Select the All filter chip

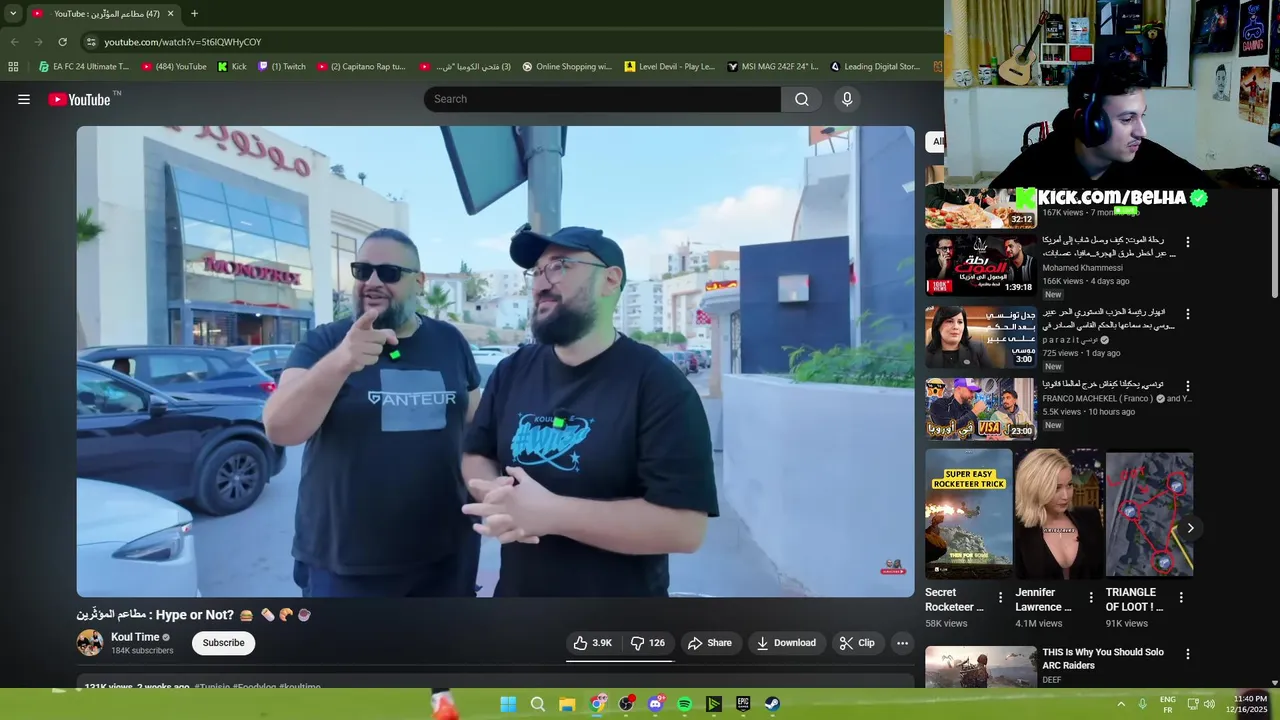point(937,142)
